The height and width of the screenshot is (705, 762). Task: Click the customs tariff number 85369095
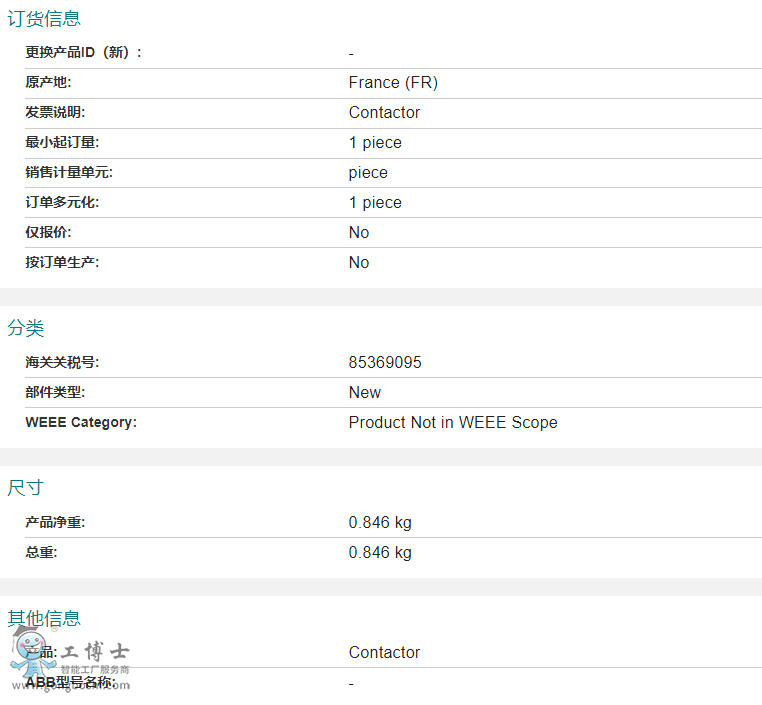pyautogui.click(x=385, y=363)
